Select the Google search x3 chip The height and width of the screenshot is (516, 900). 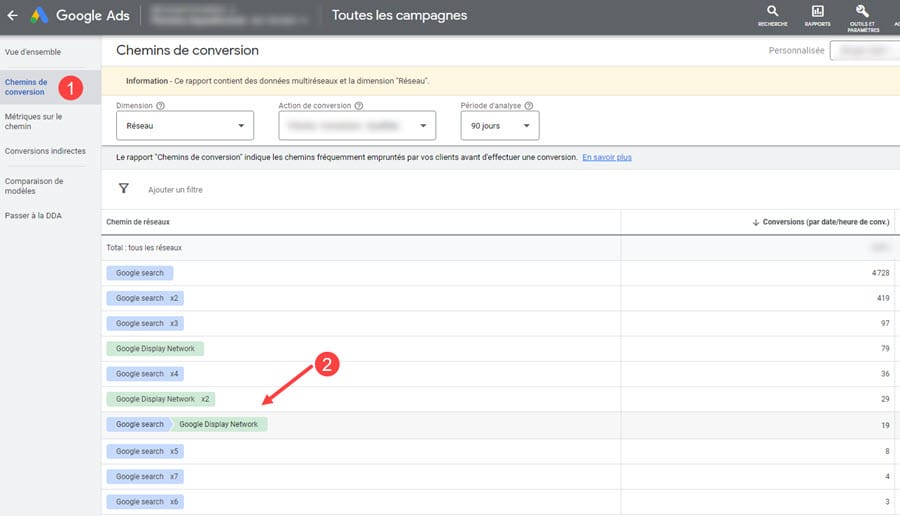[x=145, y=323]
